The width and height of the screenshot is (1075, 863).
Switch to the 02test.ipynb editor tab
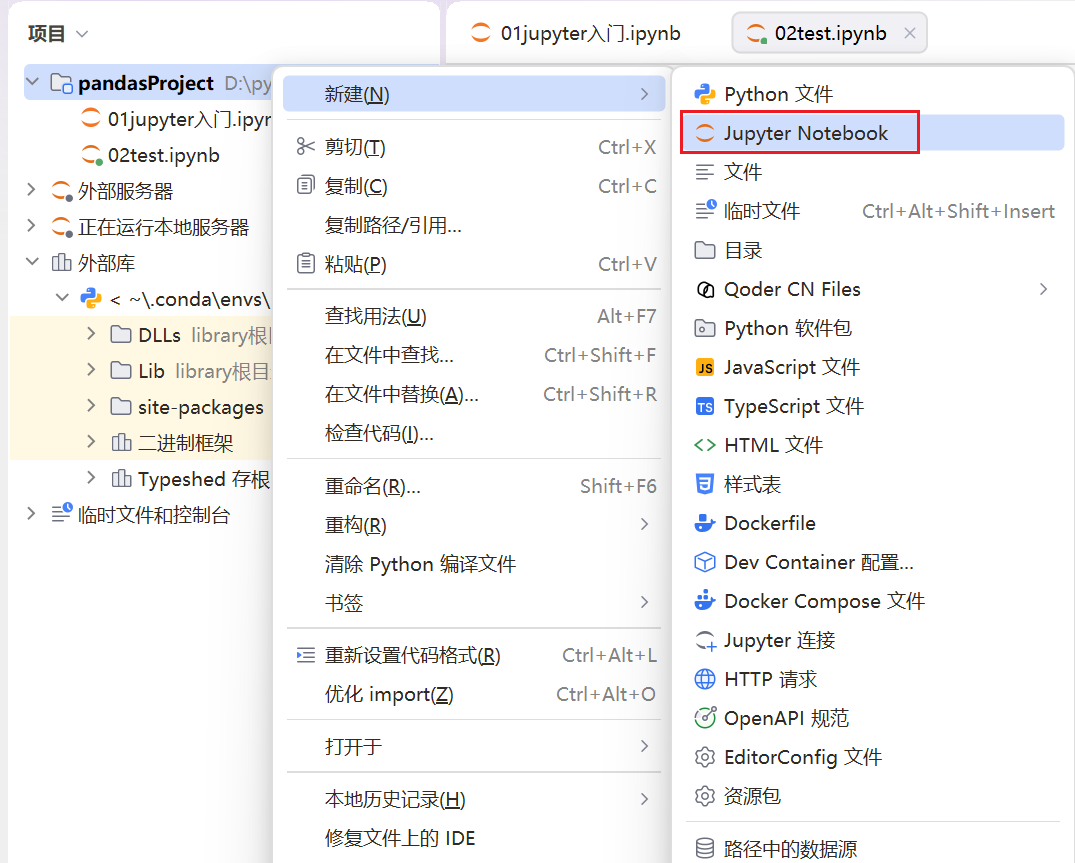coord(830,33)
